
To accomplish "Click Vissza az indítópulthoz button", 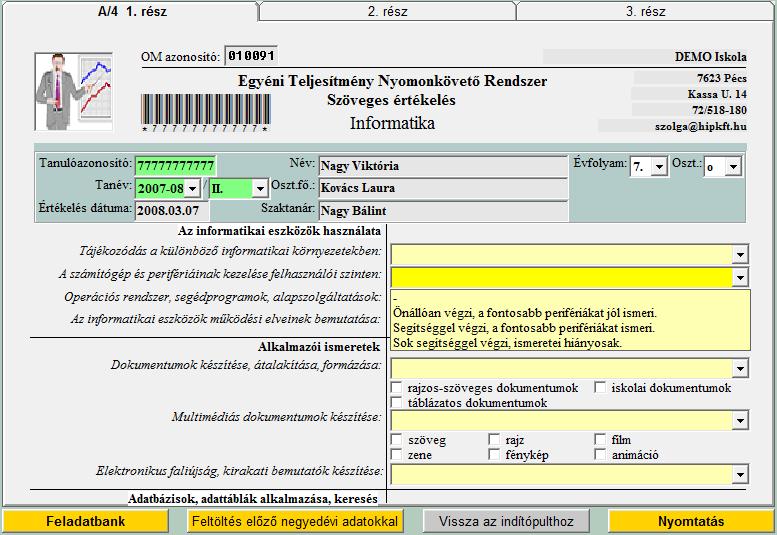I will coord(505,521).
